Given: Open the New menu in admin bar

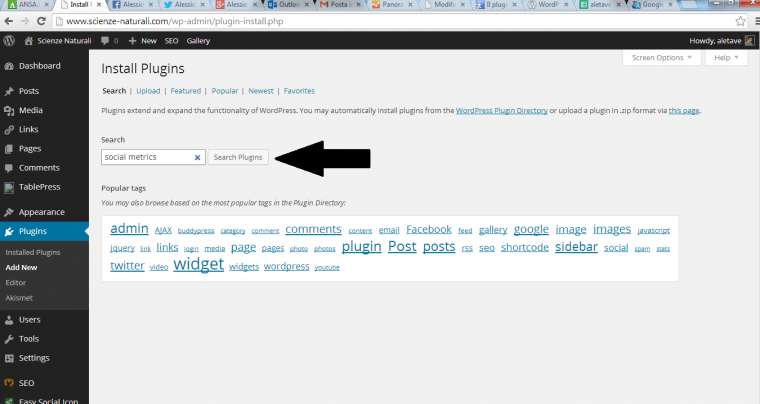Looking at the screenshot, I should [x=142, y=41].
